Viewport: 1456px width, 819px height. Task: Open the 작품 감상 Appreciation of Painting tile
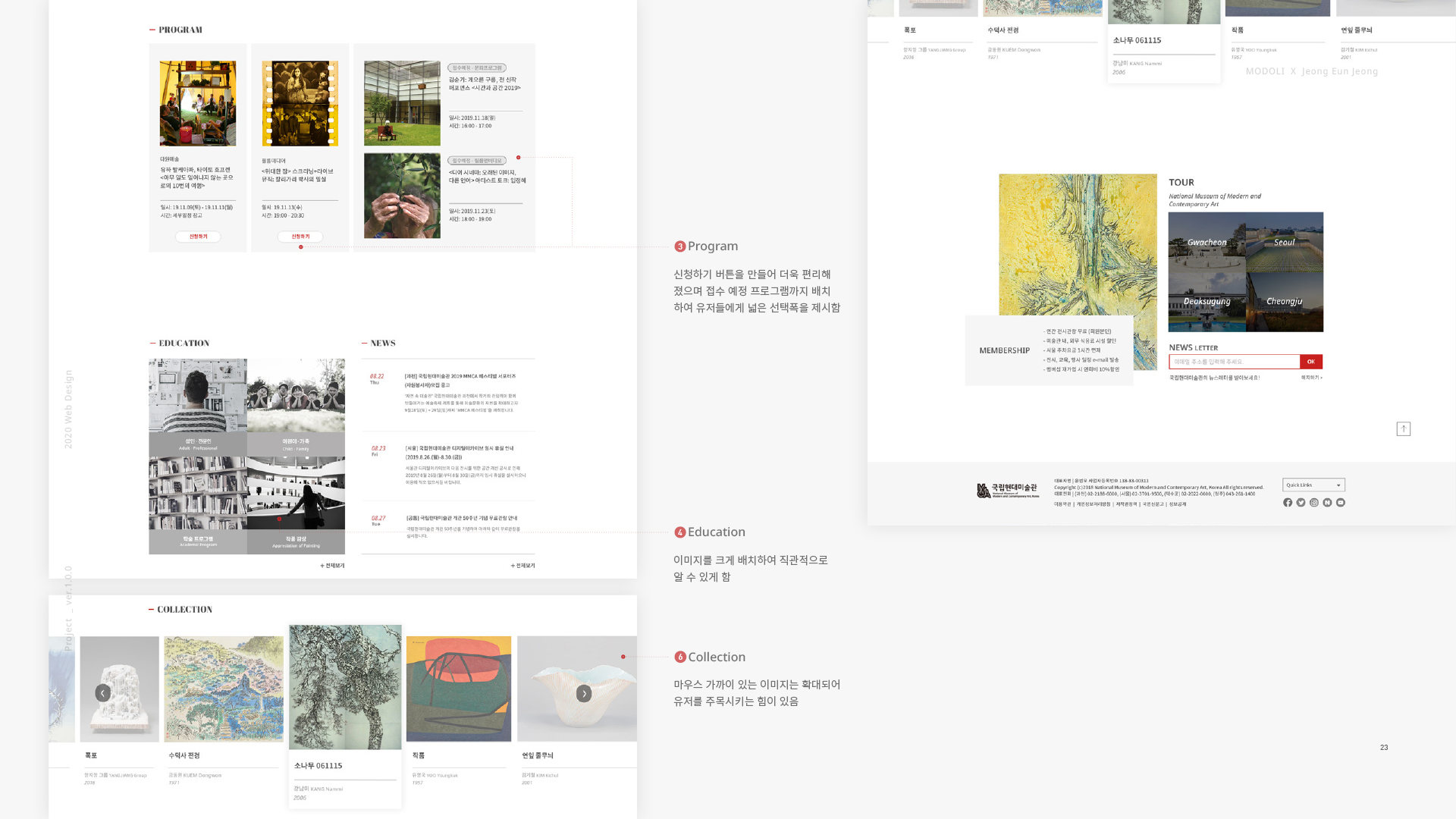pos(296,505)
